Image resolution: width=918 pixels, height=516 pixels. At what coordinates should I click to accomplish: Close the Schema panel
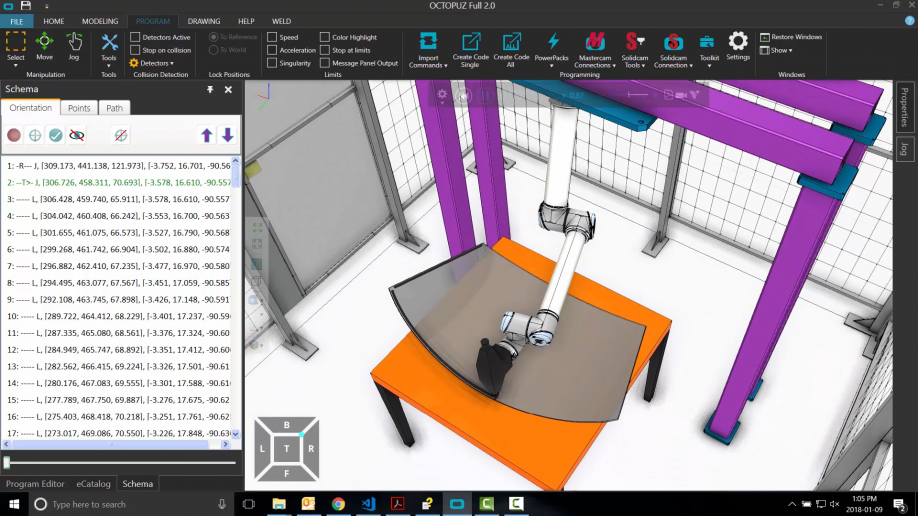(x=228, y=90)
